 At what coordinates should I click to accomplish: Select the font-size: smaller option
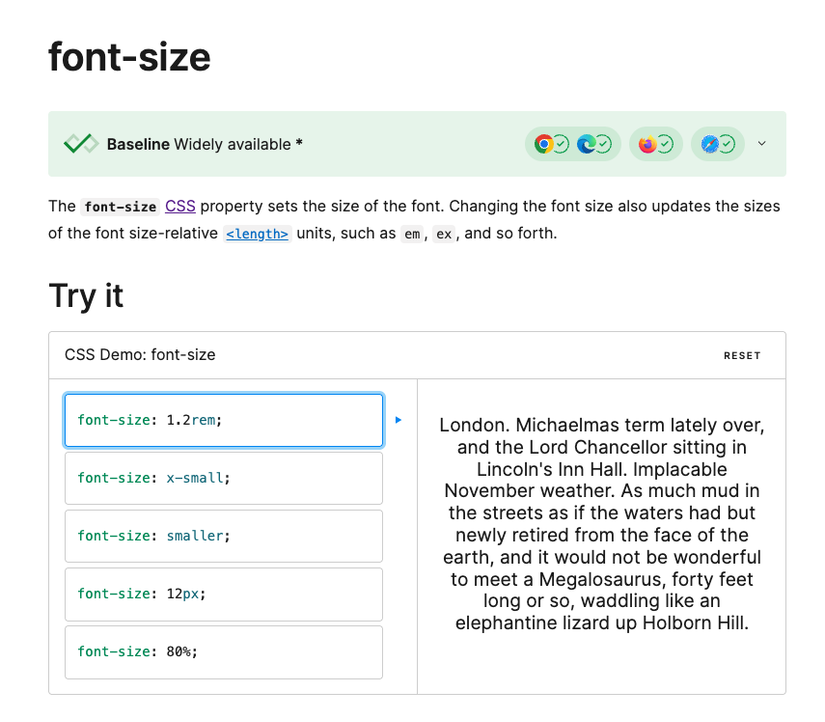[x=223, y=536]
